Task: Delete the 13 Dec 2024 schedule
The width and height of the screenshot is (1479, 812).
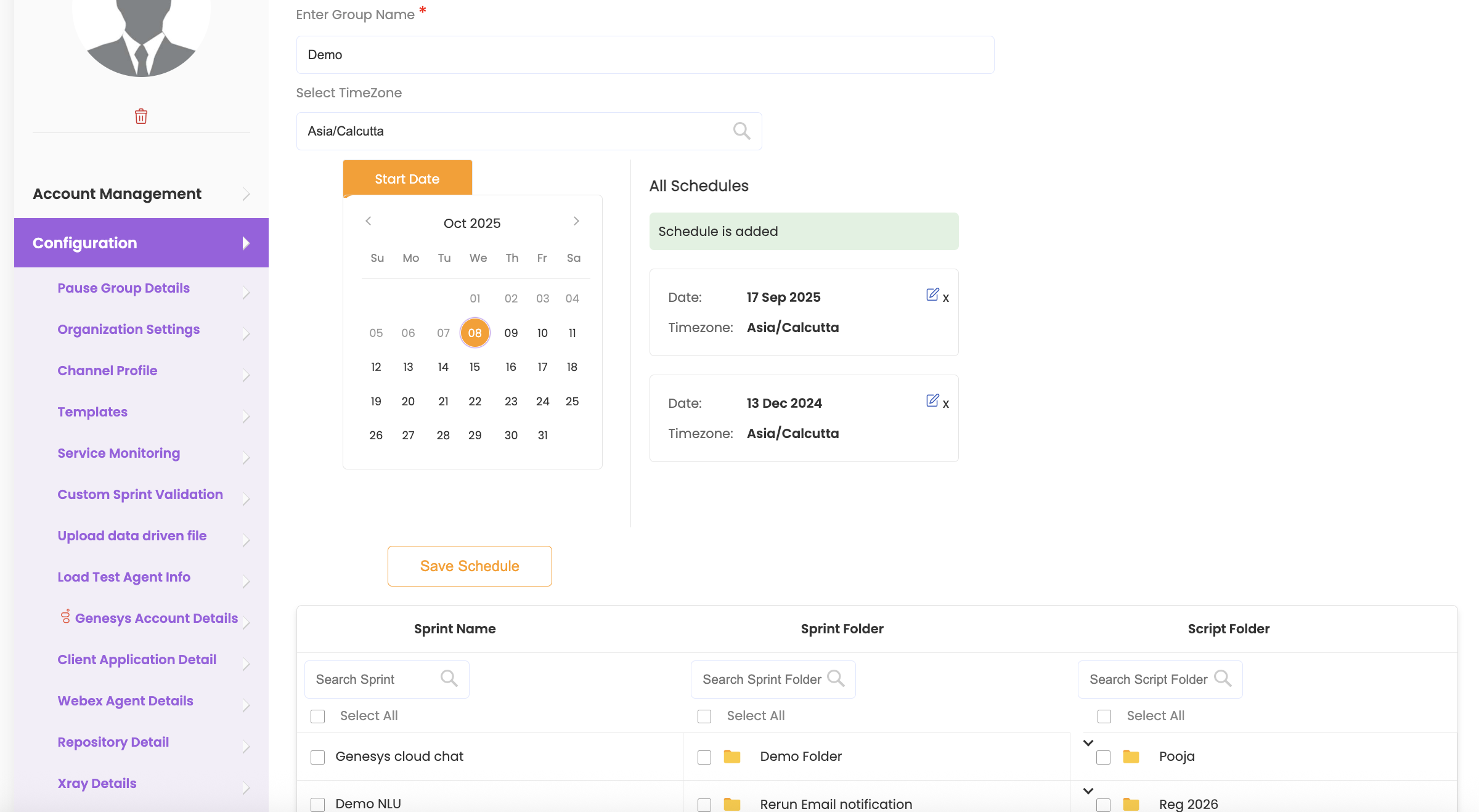Action: click(946, 404)
